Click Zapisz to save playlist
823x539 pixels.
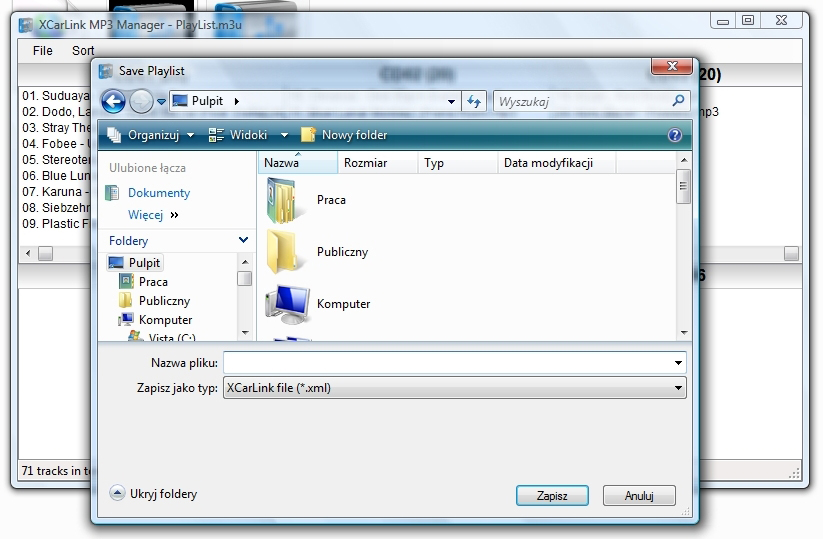(x=552, y=495)
